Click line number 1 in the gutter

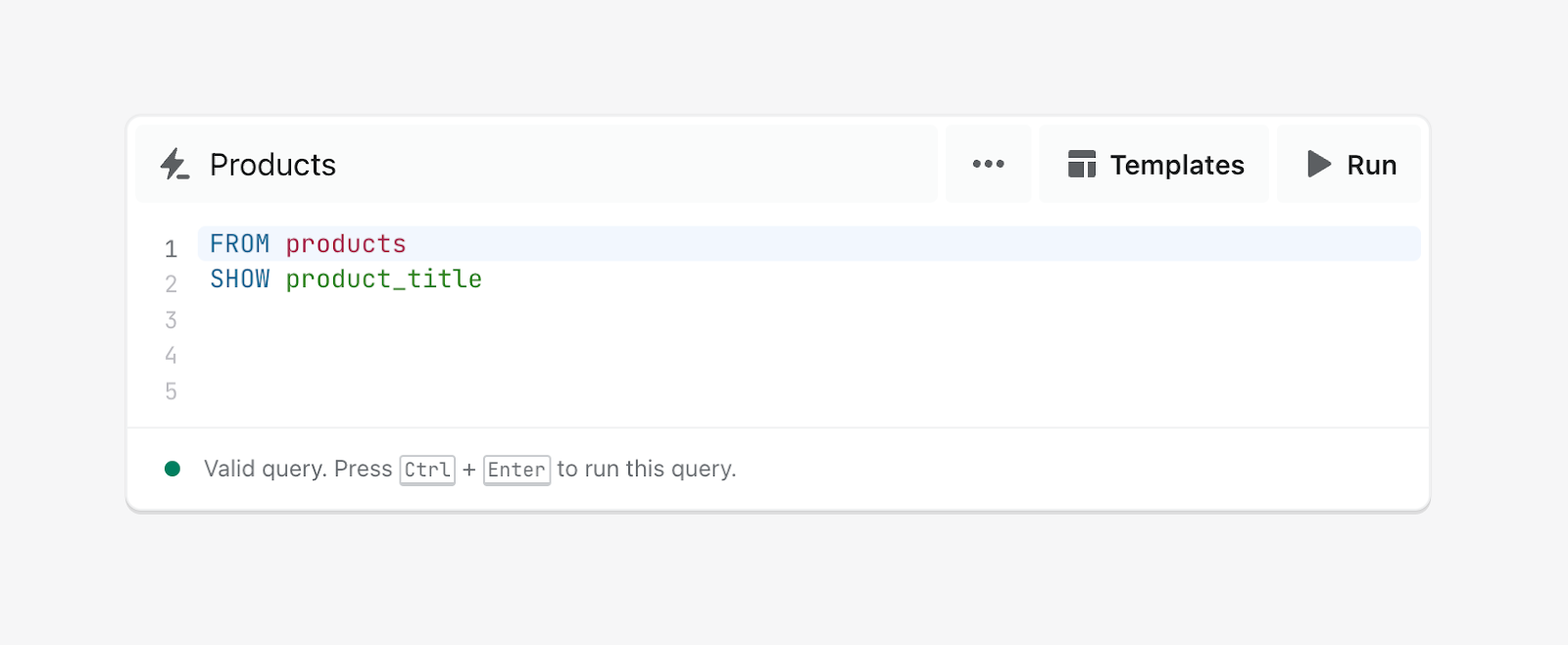click(x=171, y=248)
